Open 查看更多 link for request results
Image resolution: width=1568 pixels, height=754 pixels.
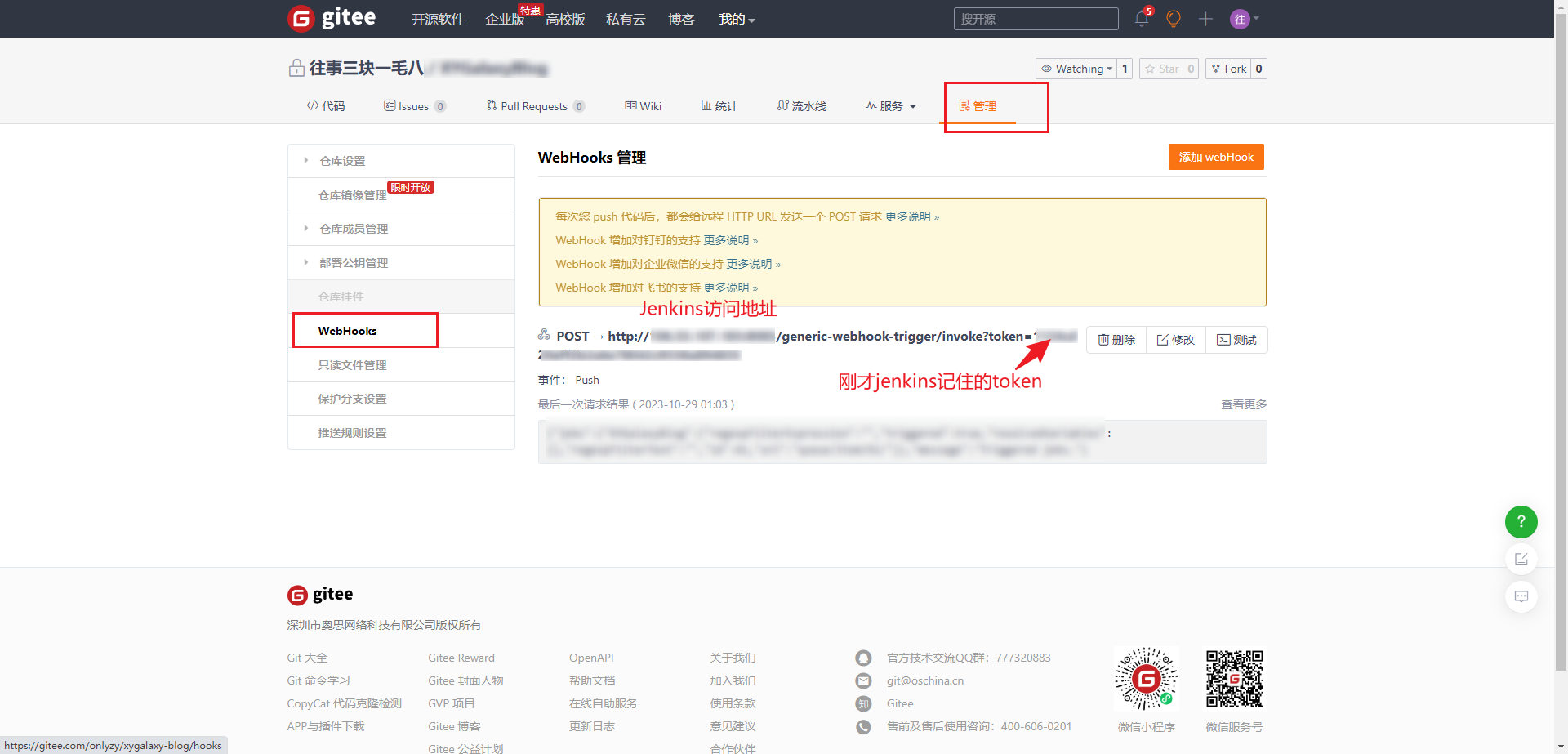click(x=1243, y=404)
